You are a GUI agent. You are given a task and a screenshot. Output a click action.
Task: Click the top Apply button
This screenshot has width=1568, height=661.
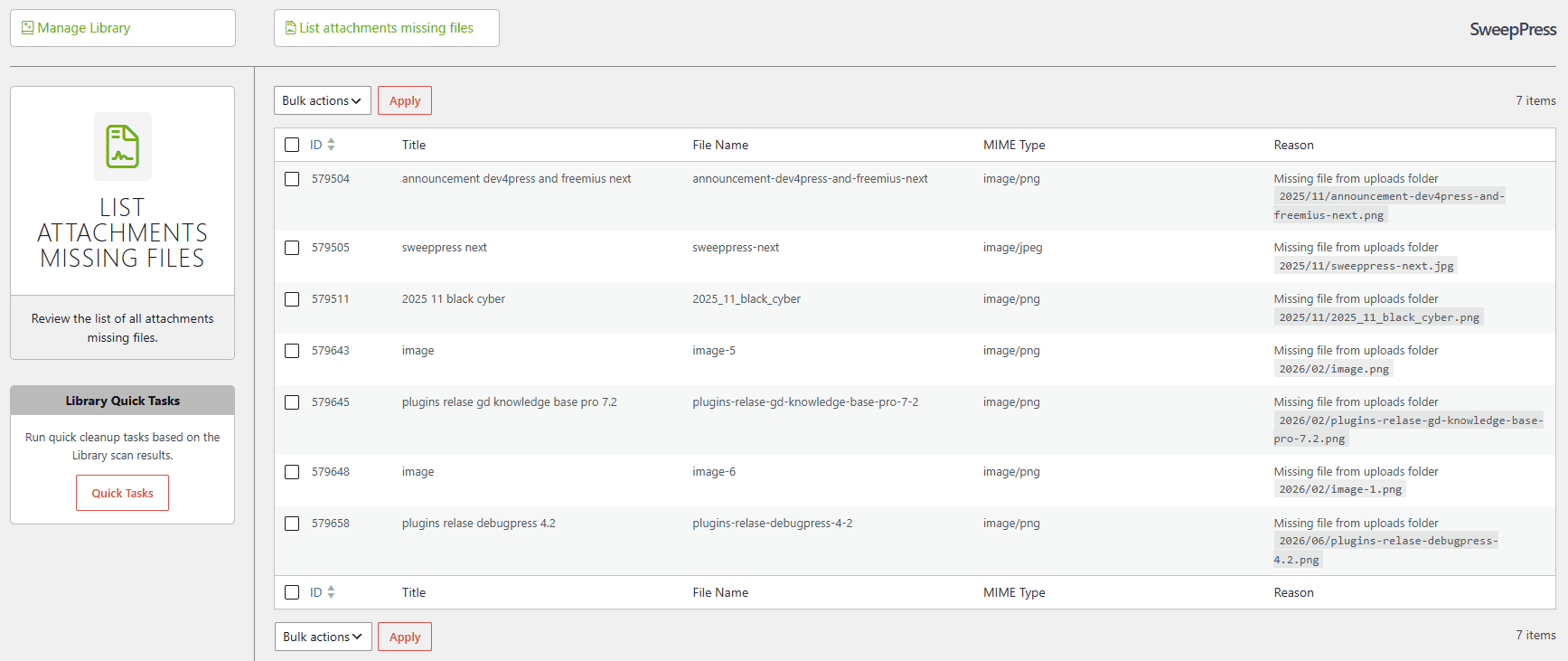405,100
